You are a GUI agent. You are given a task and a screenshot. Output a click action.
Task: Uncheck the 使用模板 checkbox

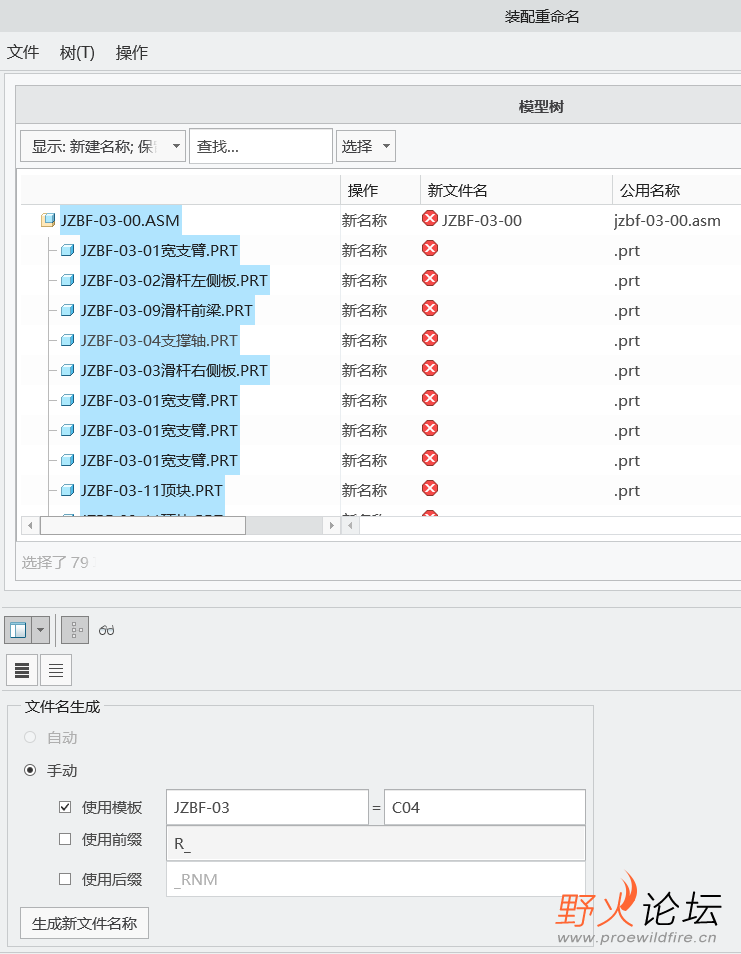click(65, 807)
